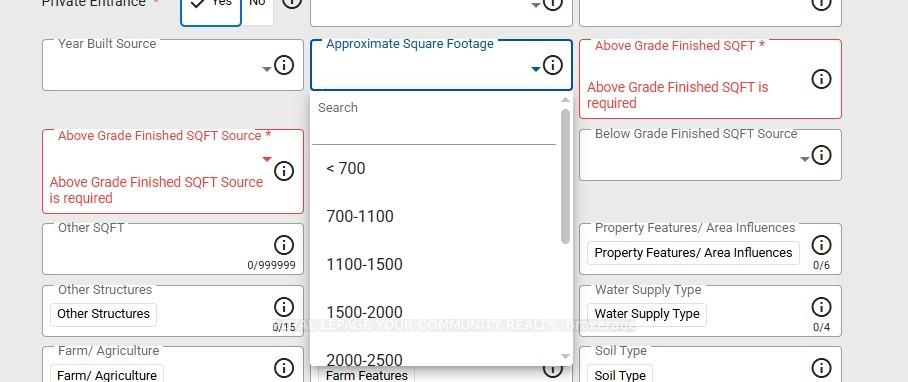Screen dimensions: 908x382
Task: Open info icon for Other Structures
Action: click(284, 307)
